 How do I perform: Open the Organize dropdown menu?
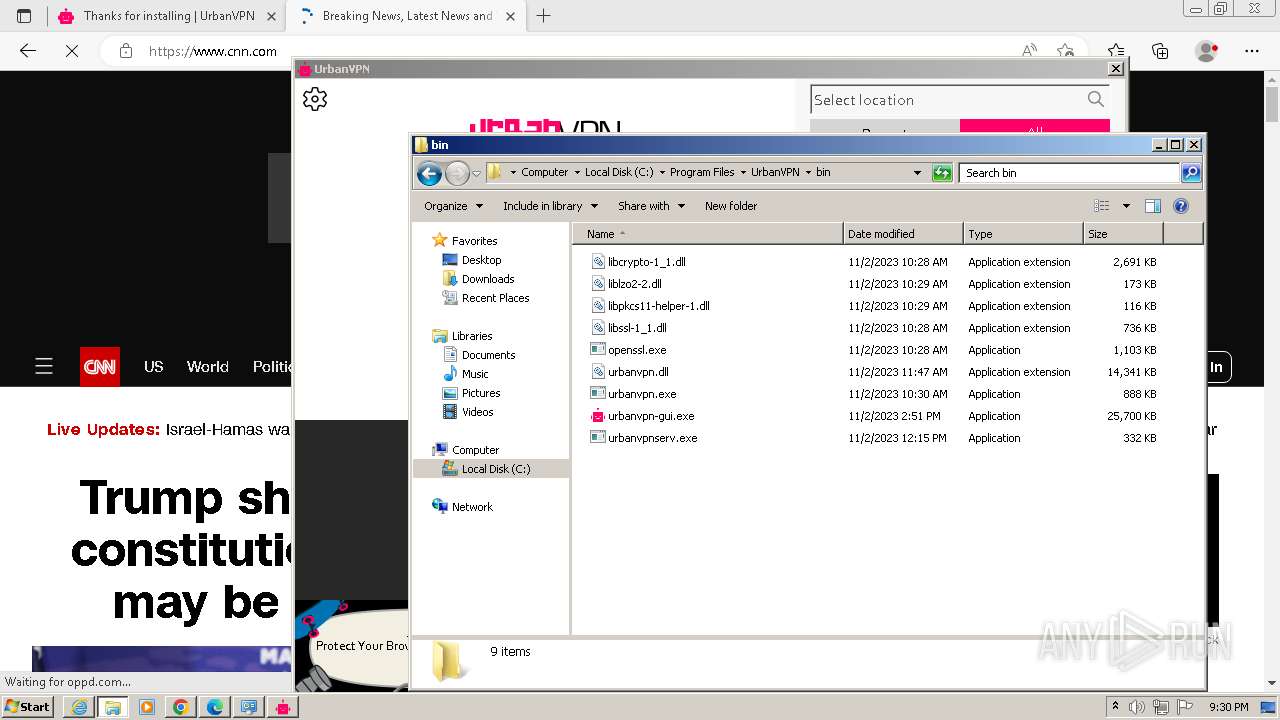[x=453, y=206]
